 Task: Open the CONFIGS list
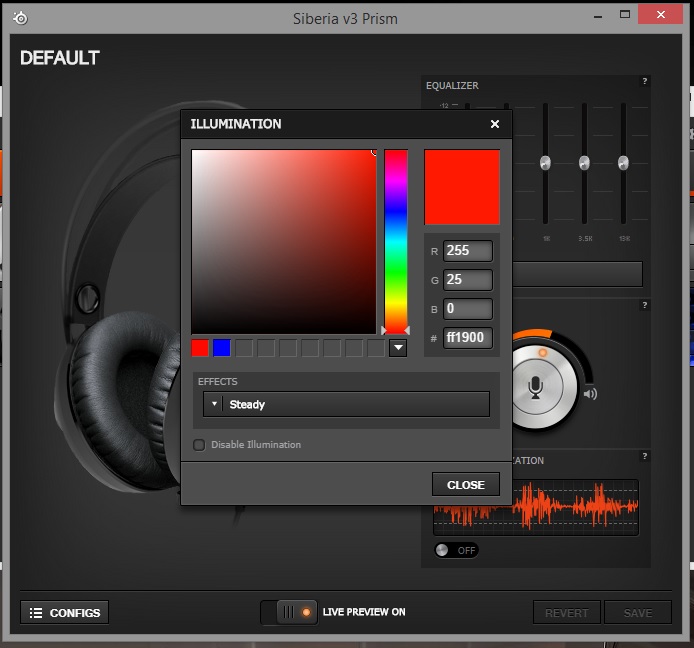coord(65,613)
